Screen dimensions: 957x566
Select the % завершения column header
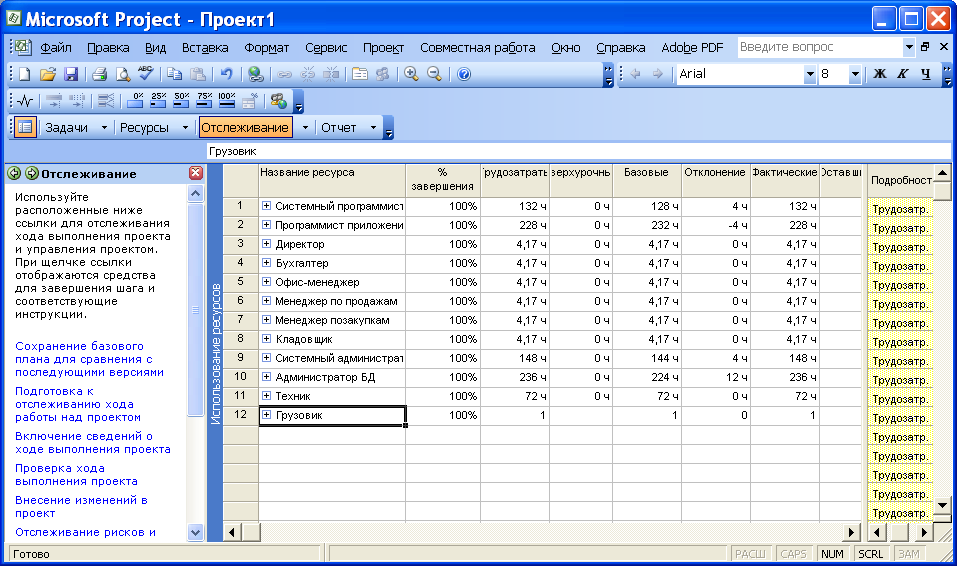tap(443, 180)
